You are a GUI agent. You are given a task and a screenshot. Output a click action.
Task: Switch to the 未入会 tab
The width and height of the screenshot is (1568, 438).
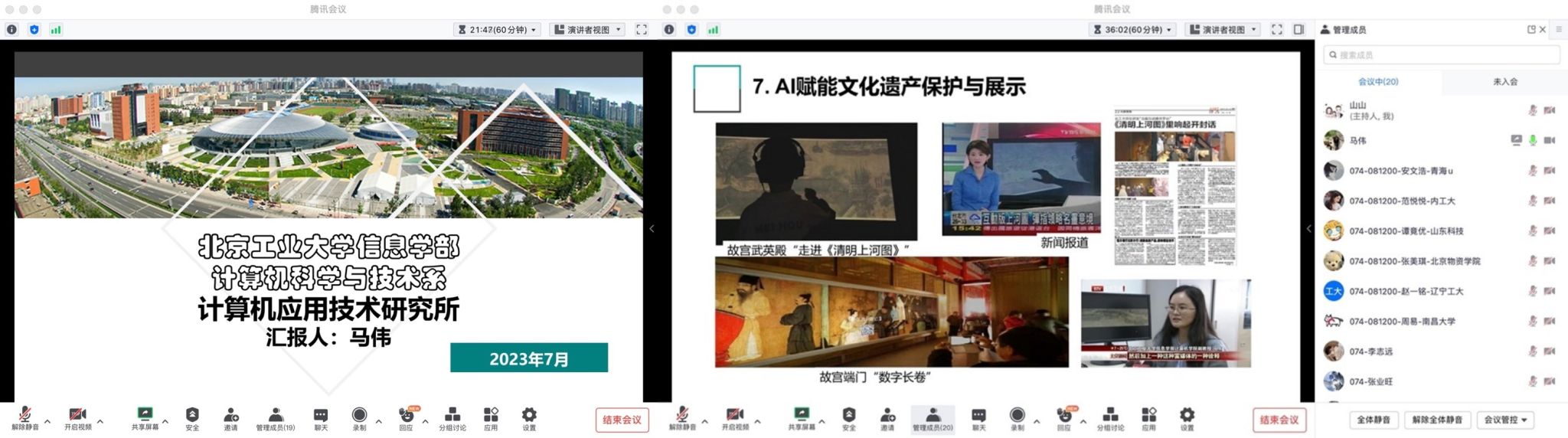[x=1504, y=81]
